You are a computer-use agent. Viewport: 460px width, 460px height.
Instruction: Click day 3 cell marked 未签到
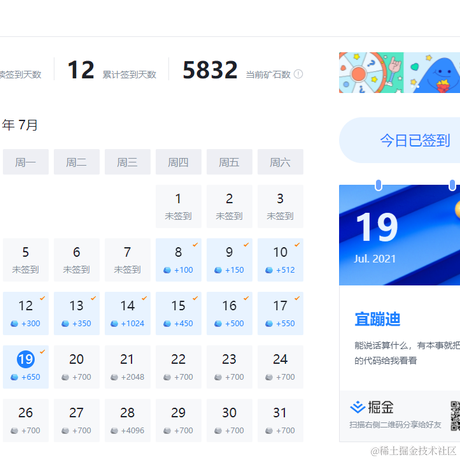280,206
